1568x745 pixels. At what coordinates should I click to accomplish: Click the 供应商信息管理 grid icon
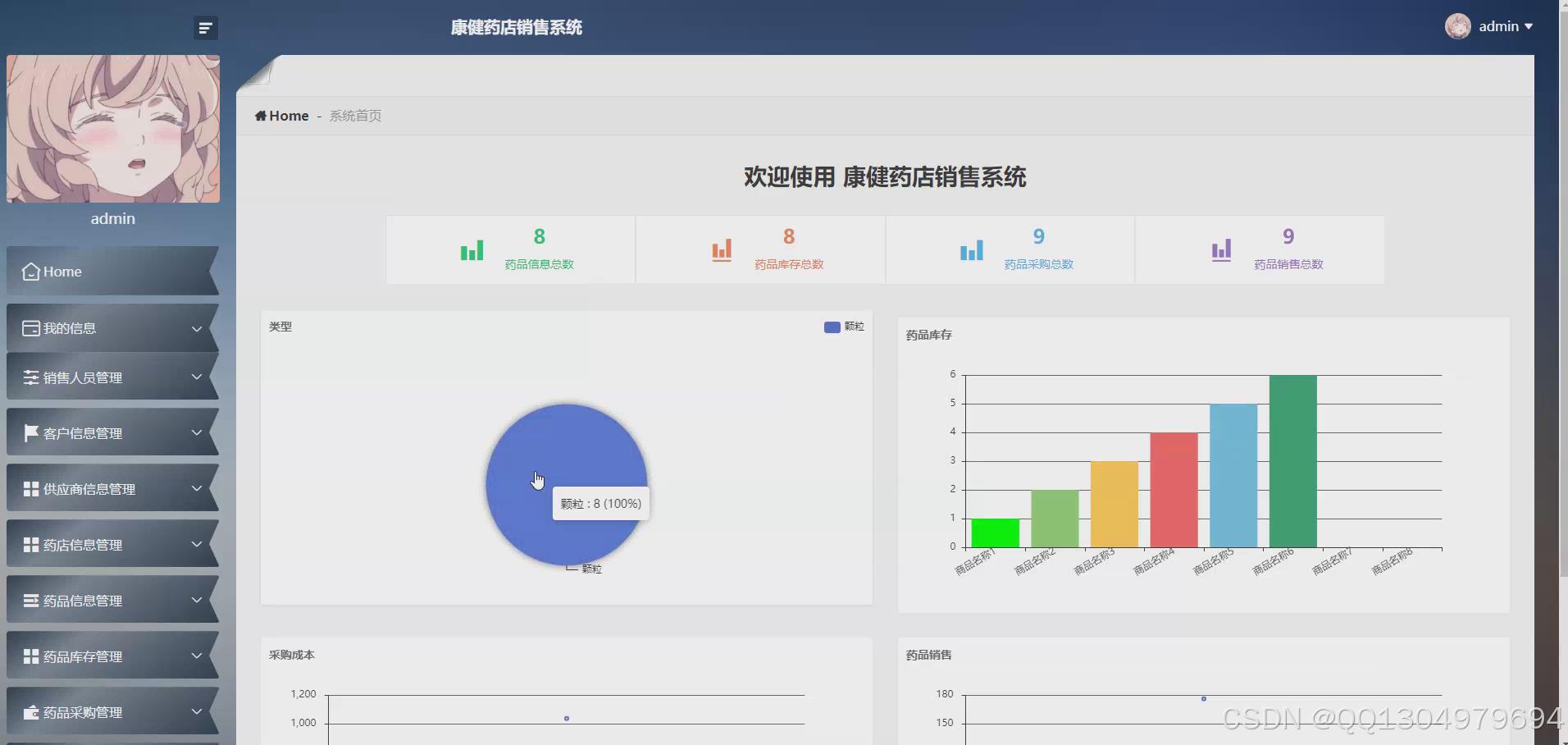click(x=30, y=488)
